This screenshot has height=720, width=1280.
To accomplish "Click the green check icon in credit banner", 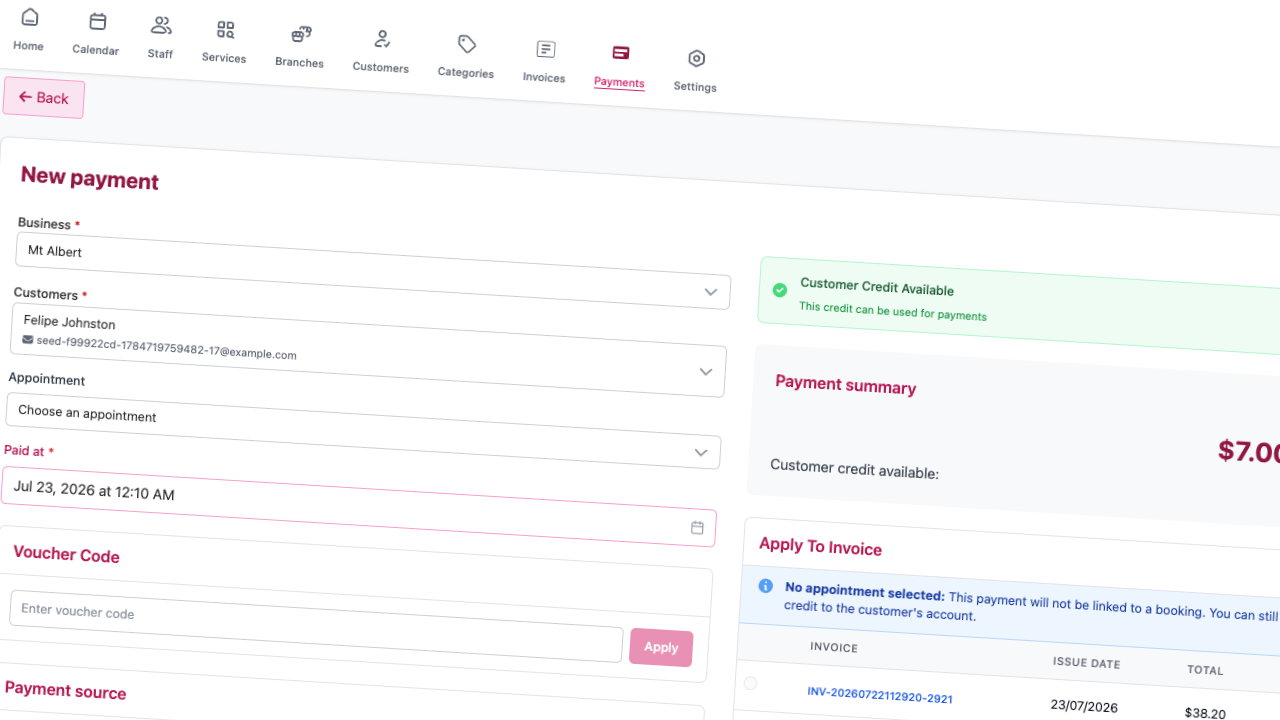I will (780, 290).
